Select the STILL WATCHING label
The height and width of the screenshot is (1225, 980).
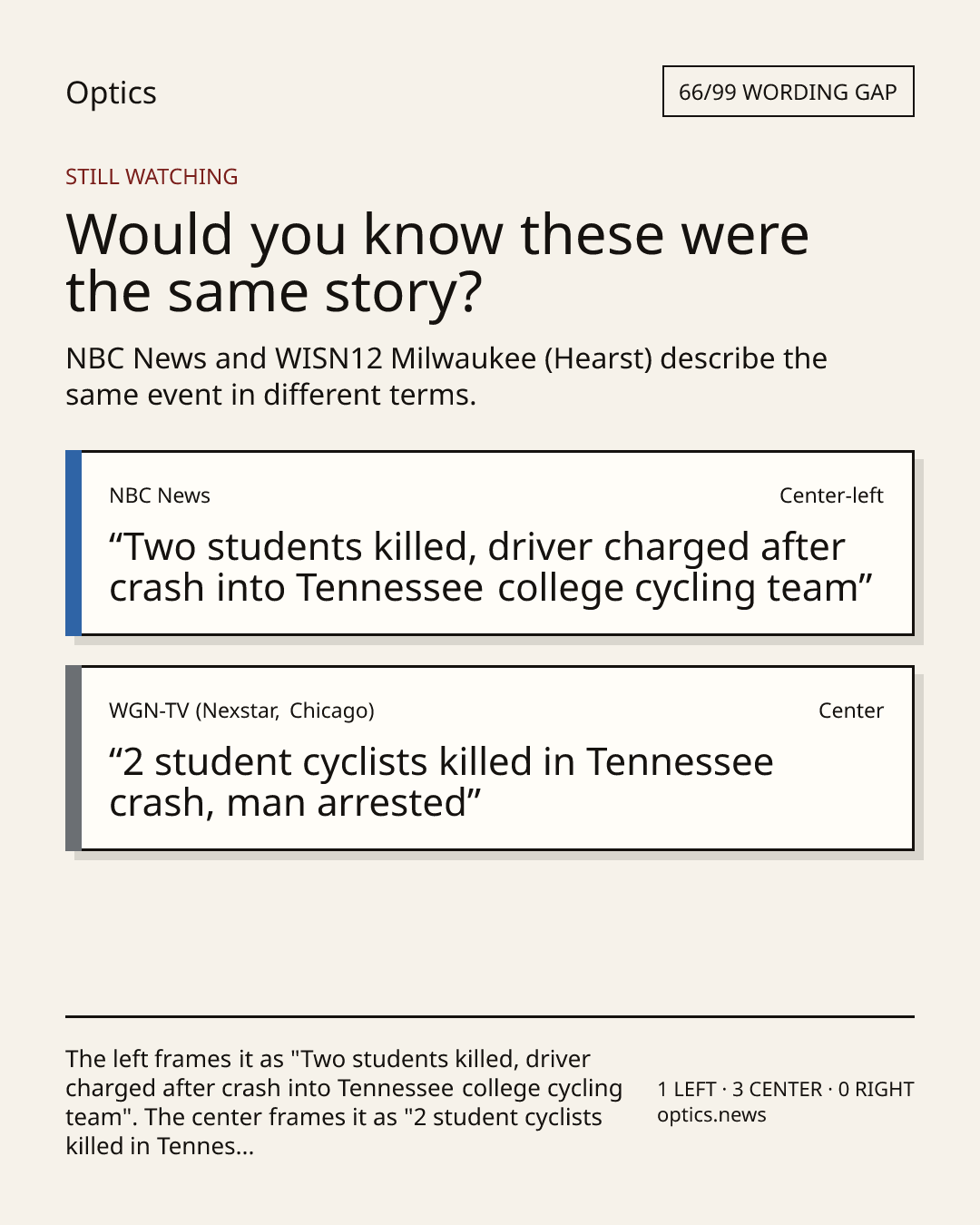pyautogui.click(x=152, y=177)
